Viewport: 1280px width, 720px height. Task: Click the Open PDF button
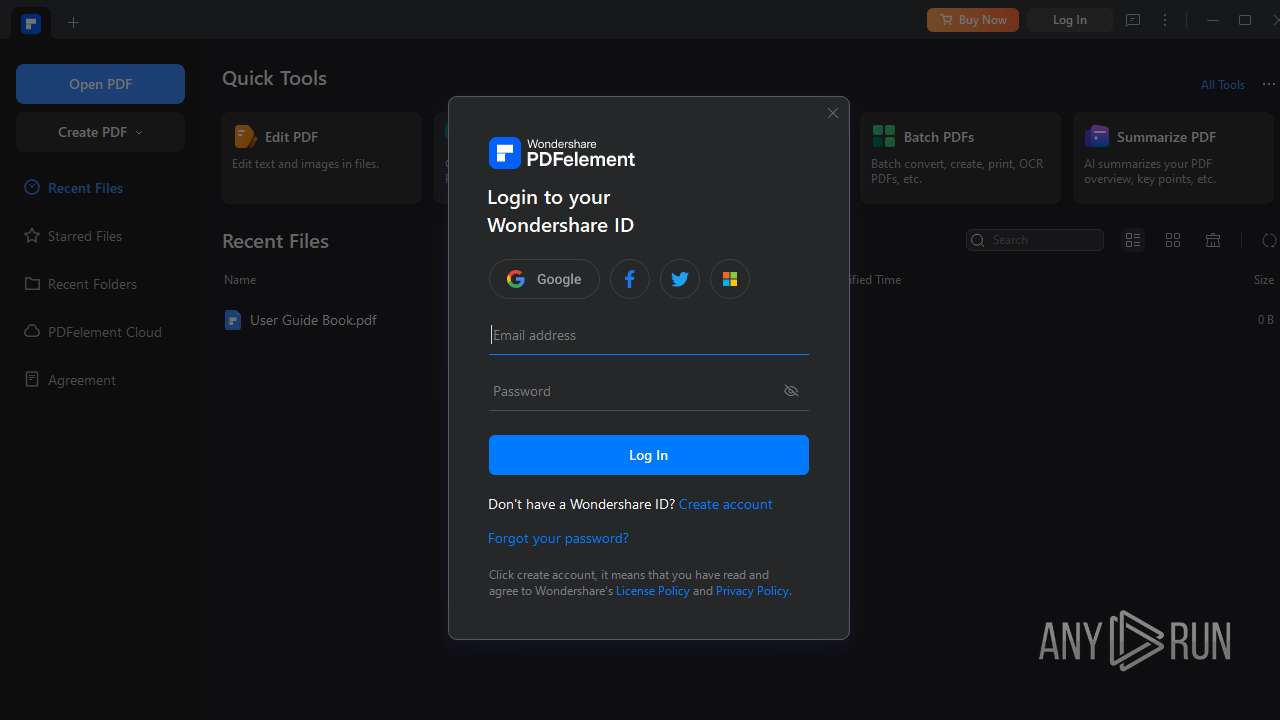point(100,84)
